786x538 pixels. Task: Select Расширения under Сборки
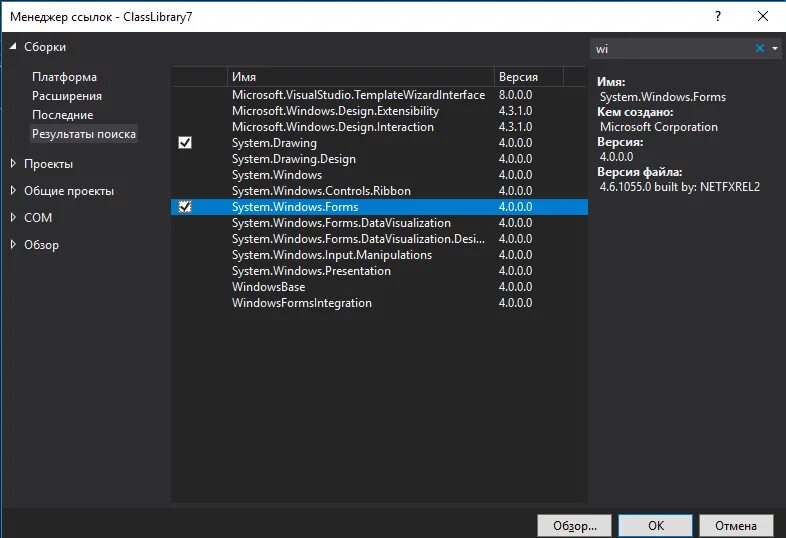coord(67,96)
